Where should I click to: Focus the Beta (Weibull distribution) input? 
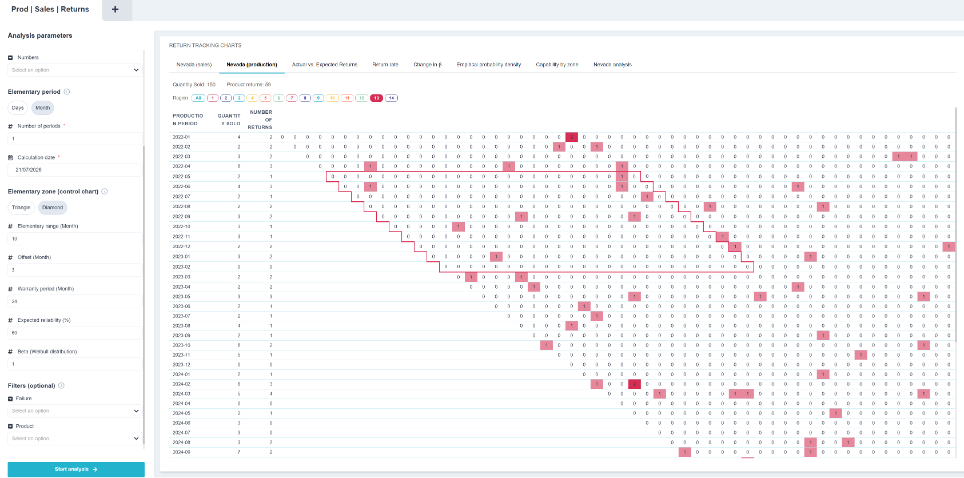[74, 364]
